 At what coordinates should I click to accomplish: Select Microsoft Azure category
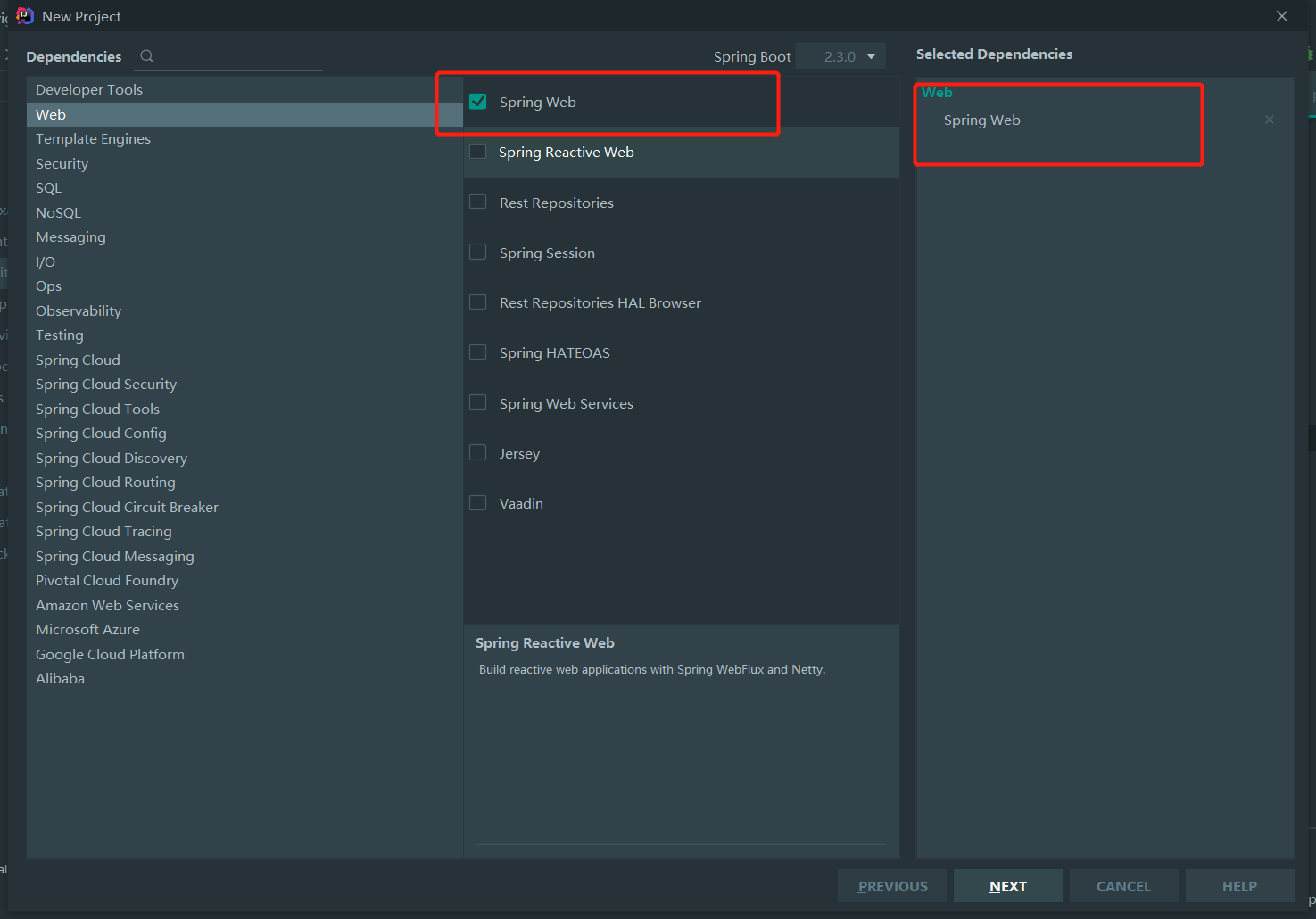pyautogui.click(x=244, y=629)
